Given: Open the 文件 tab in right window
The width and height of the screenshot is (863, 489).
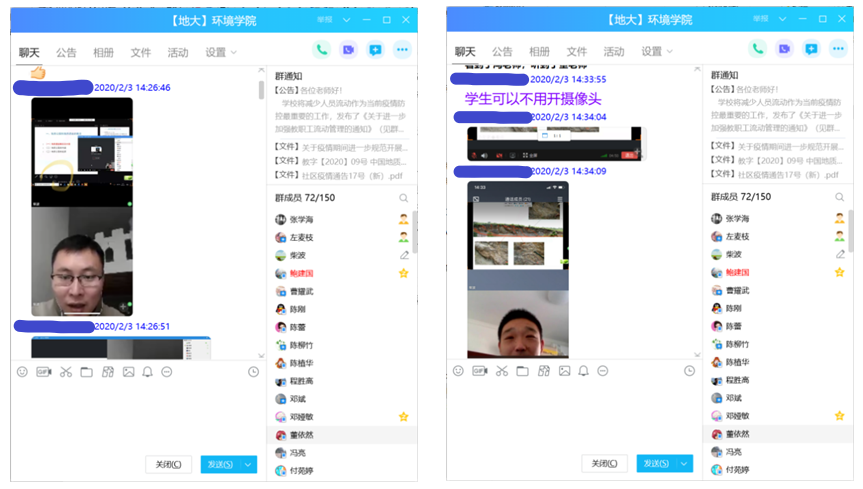Looking at the screenshot, I should pyautogui.click(x=577, y=52).
